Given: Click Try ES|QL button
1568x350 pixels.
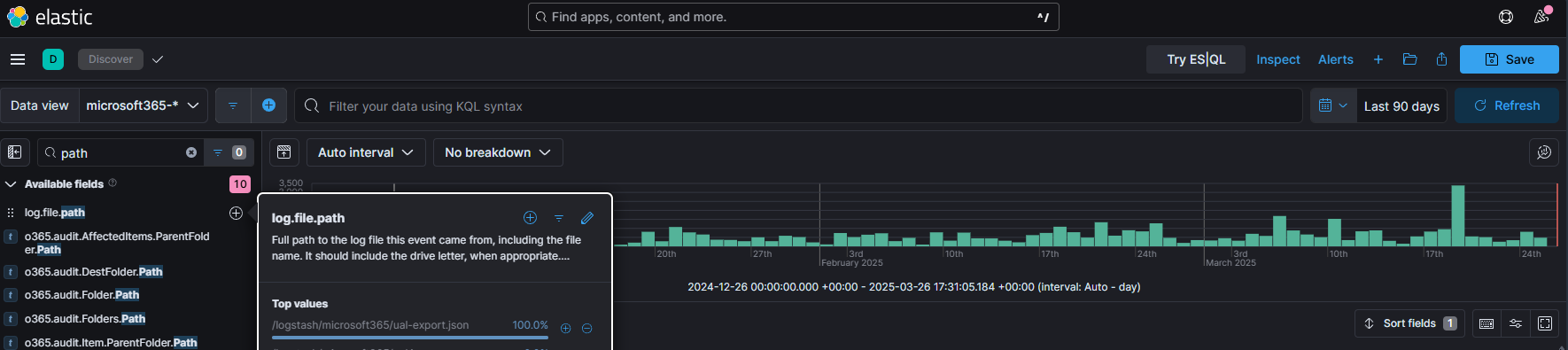Looking at the screenshot, I should 1196,59.
